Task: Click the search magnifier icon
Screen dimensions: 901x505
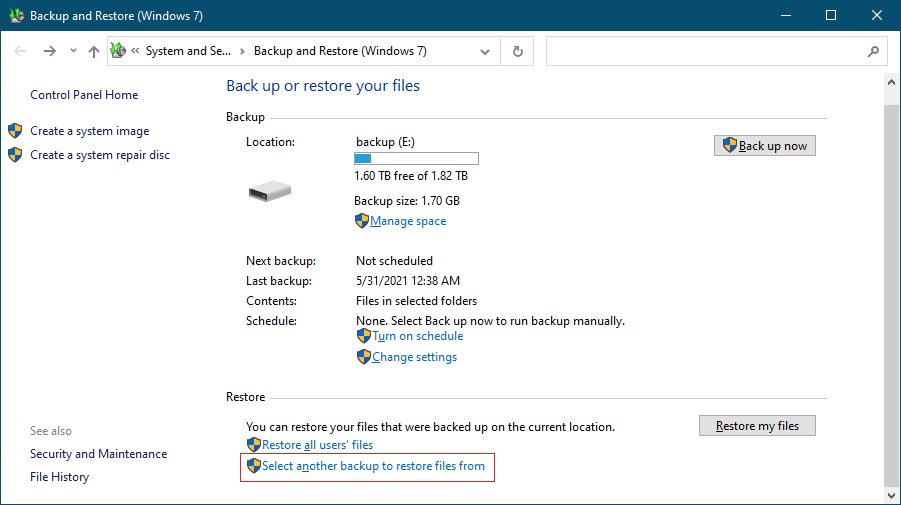Action: [x=873, y=52]
